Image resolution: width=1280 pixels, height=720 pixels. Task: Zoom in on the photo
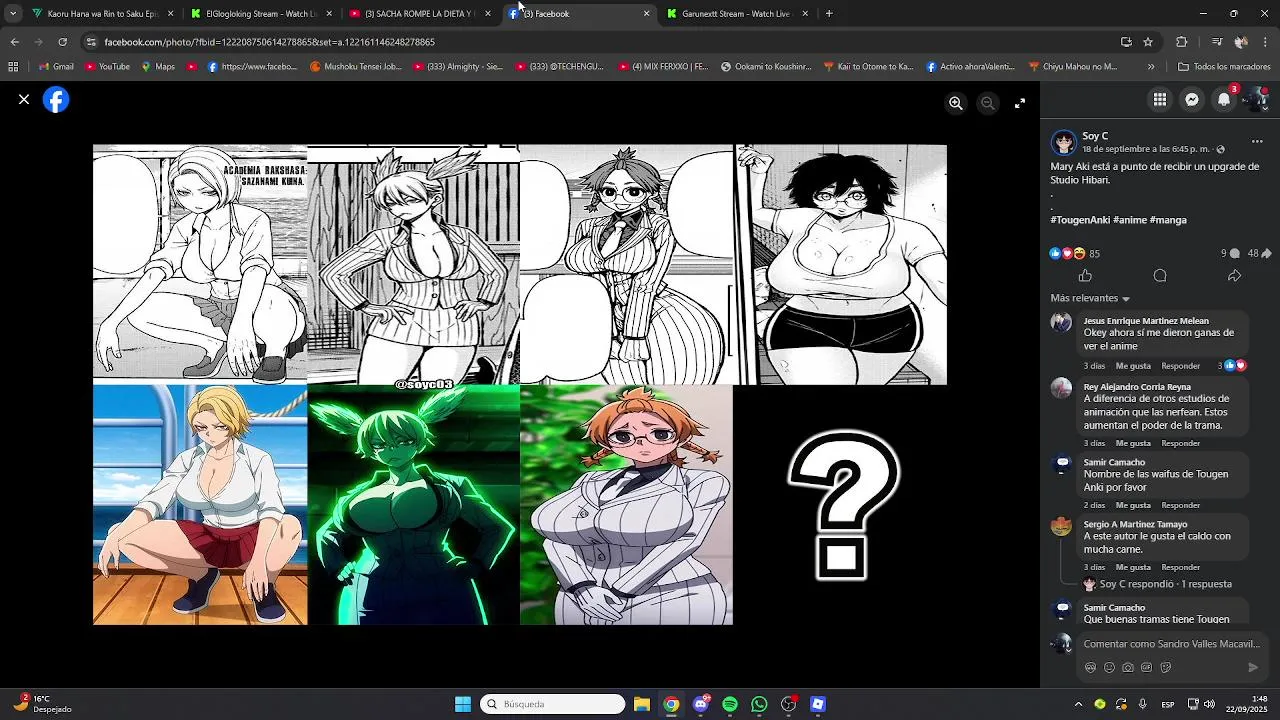click(956, 103)
